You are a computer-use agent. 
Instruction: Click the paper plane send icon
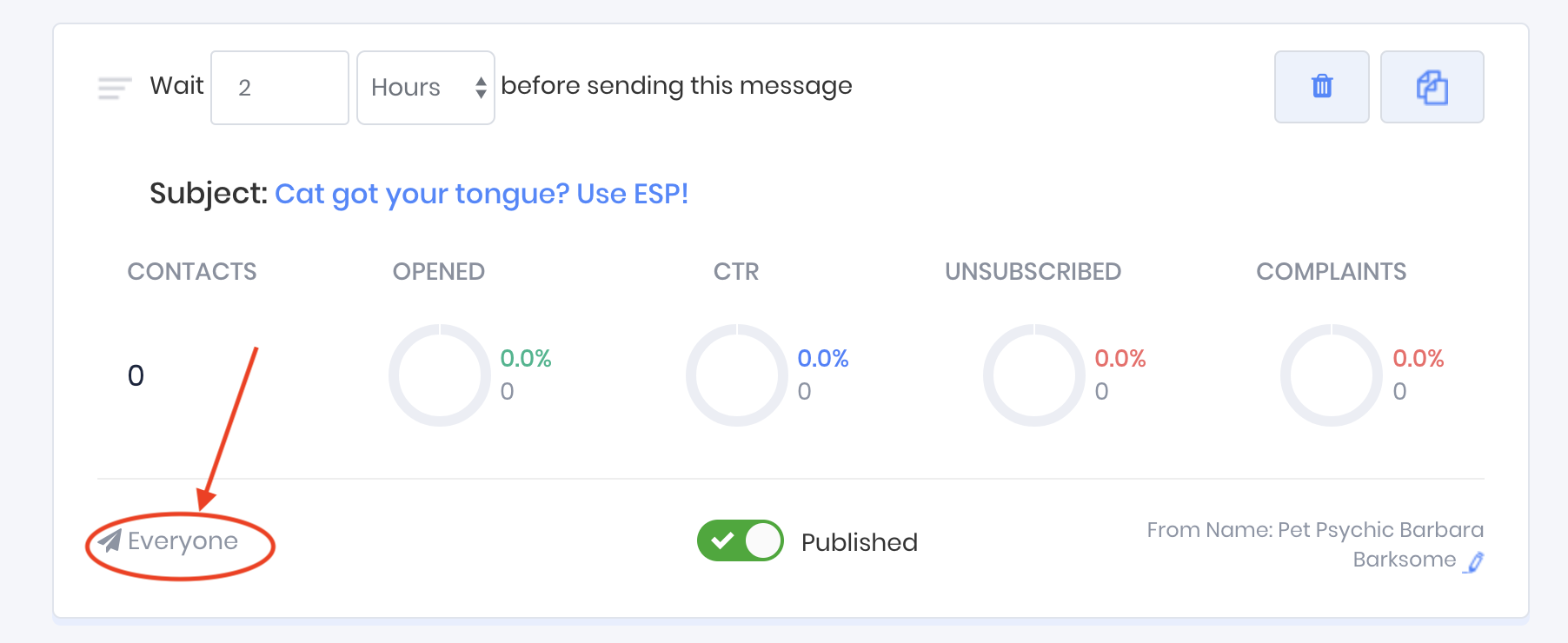pyautogui.click(x=110, y=540)
